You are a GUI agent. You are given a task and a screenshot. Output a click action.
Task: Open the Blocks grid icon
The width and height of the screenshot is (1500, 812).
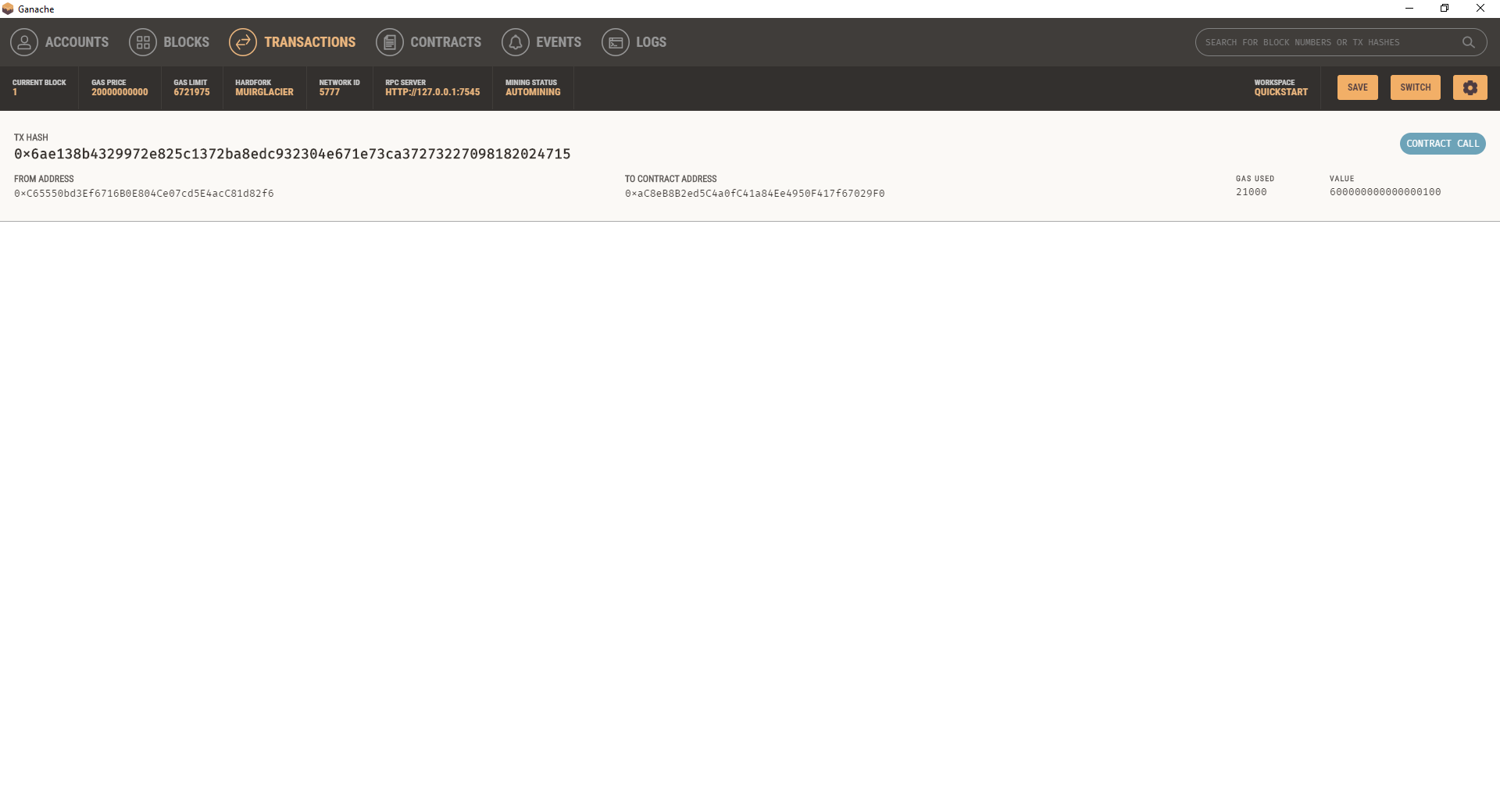[143, 42]
